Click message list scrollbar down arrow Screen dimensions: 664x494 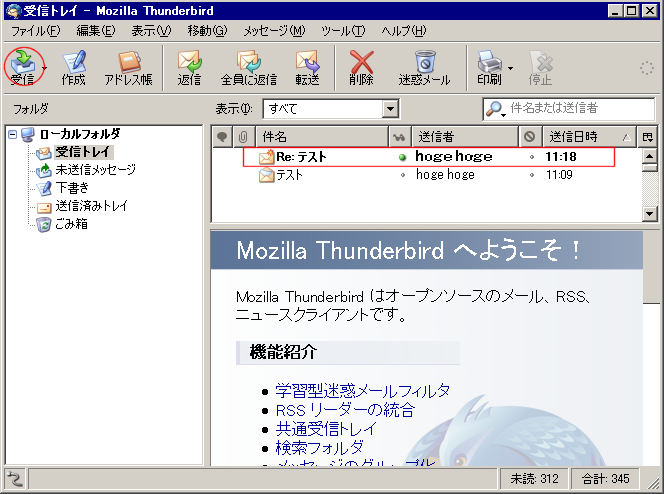tap(650, 213)
